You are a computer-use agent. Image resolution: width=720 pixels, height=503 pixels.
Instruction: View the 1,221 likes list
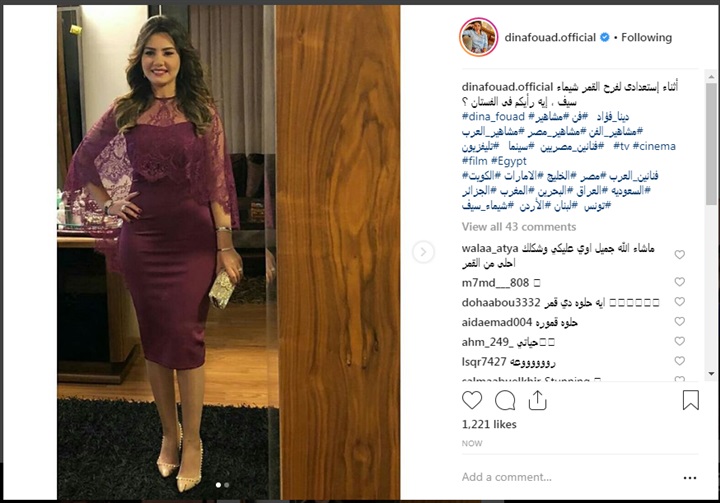pyautogui.click(x=489, y=424)
